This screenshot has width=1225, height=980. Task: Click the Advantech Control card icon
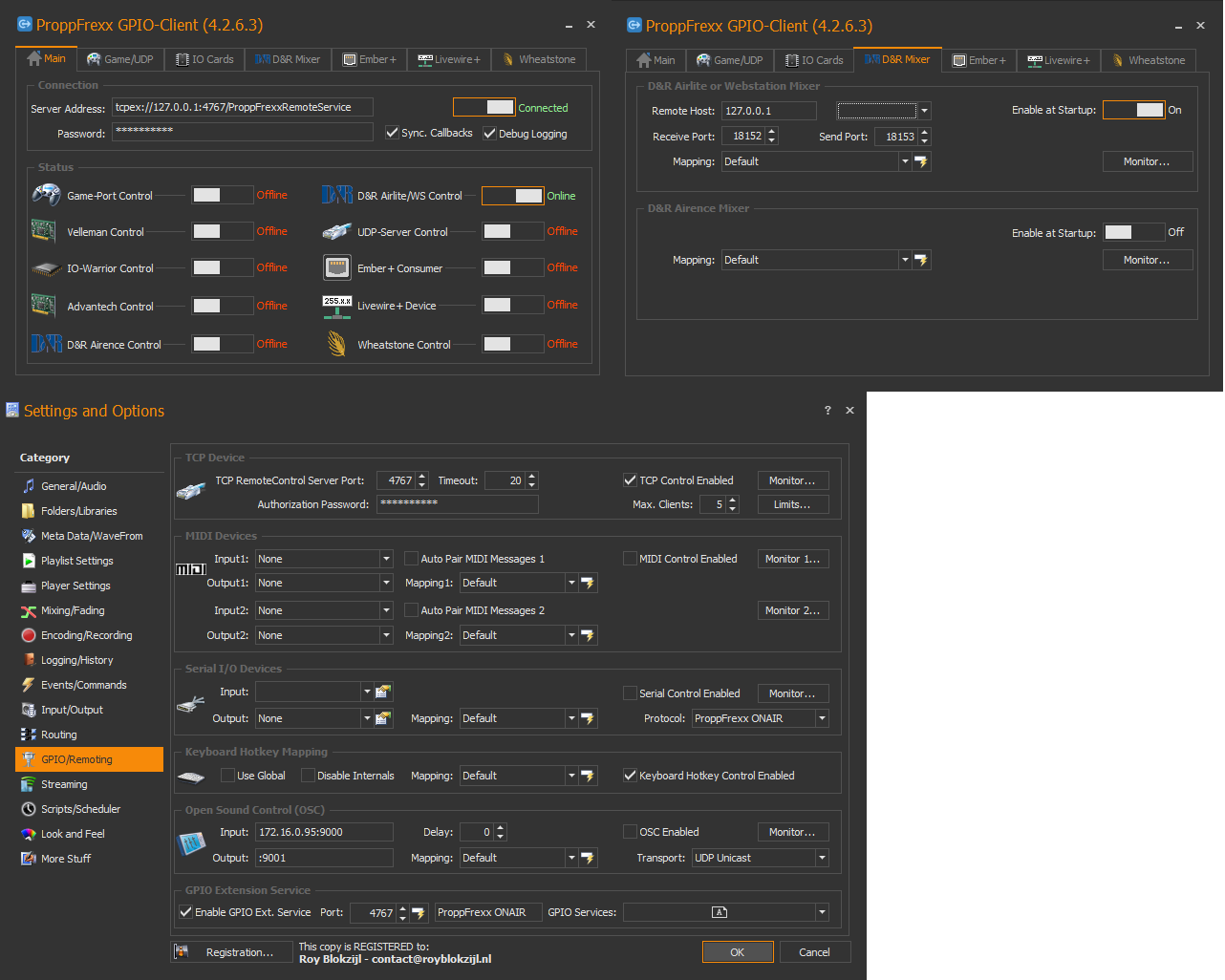coord(43,306)
